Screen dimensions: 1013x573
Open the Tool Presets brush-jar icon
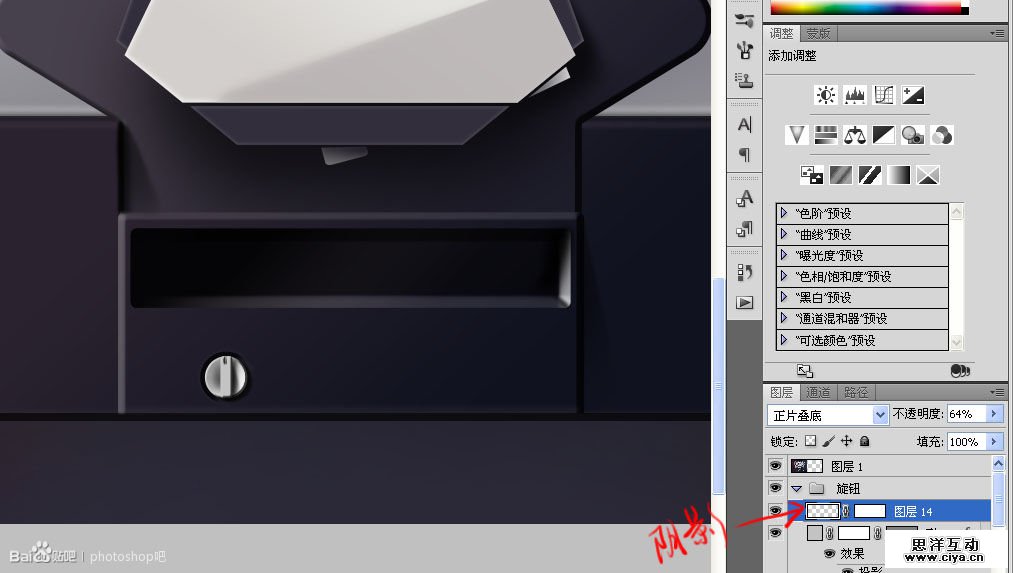744,50
